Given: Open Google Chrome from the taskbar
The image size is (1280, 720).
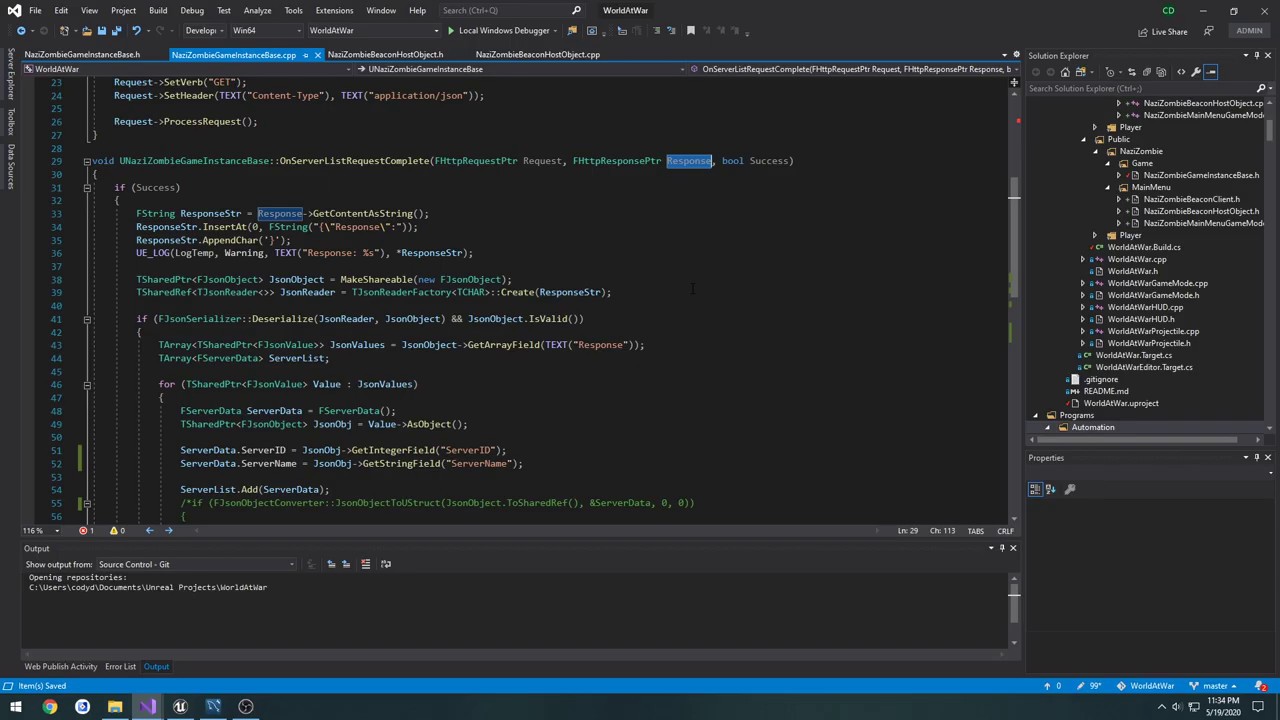Looking at the screenshot, I should coord(49,707).
